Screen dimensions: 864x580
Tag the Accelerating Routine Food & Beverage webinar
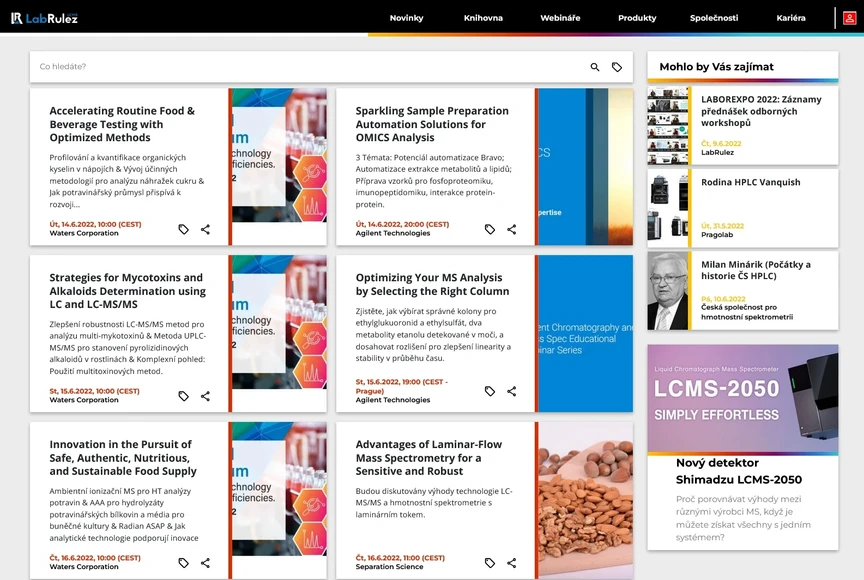point(183,229)
